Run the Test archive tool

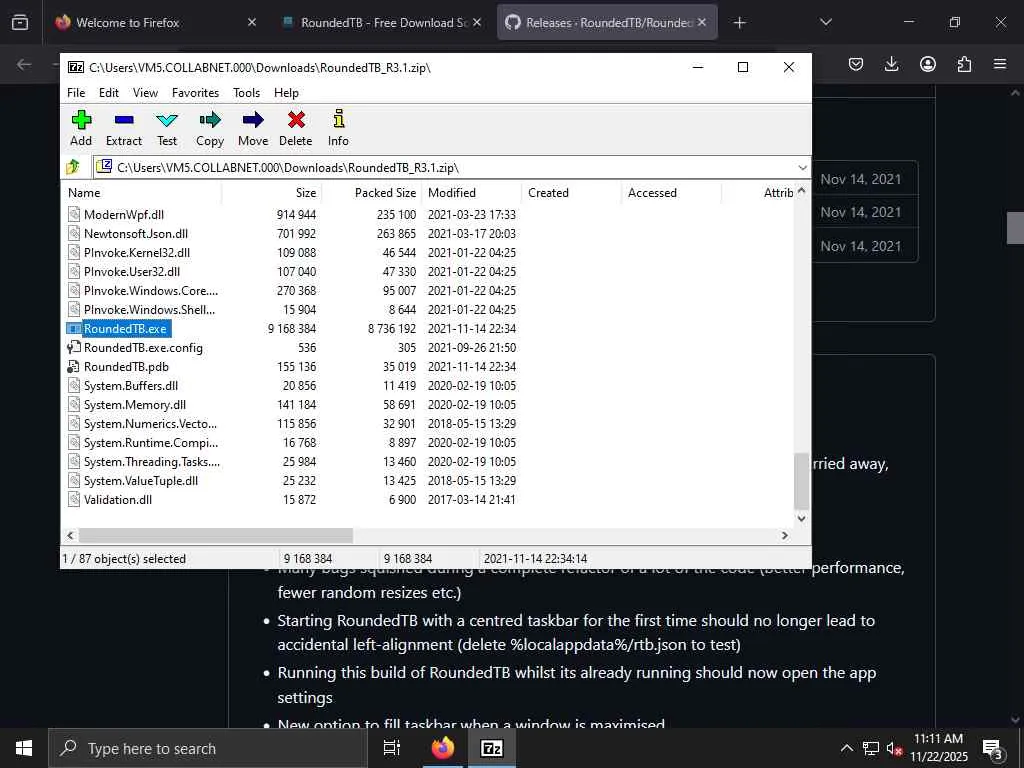(x=167, y=129)
